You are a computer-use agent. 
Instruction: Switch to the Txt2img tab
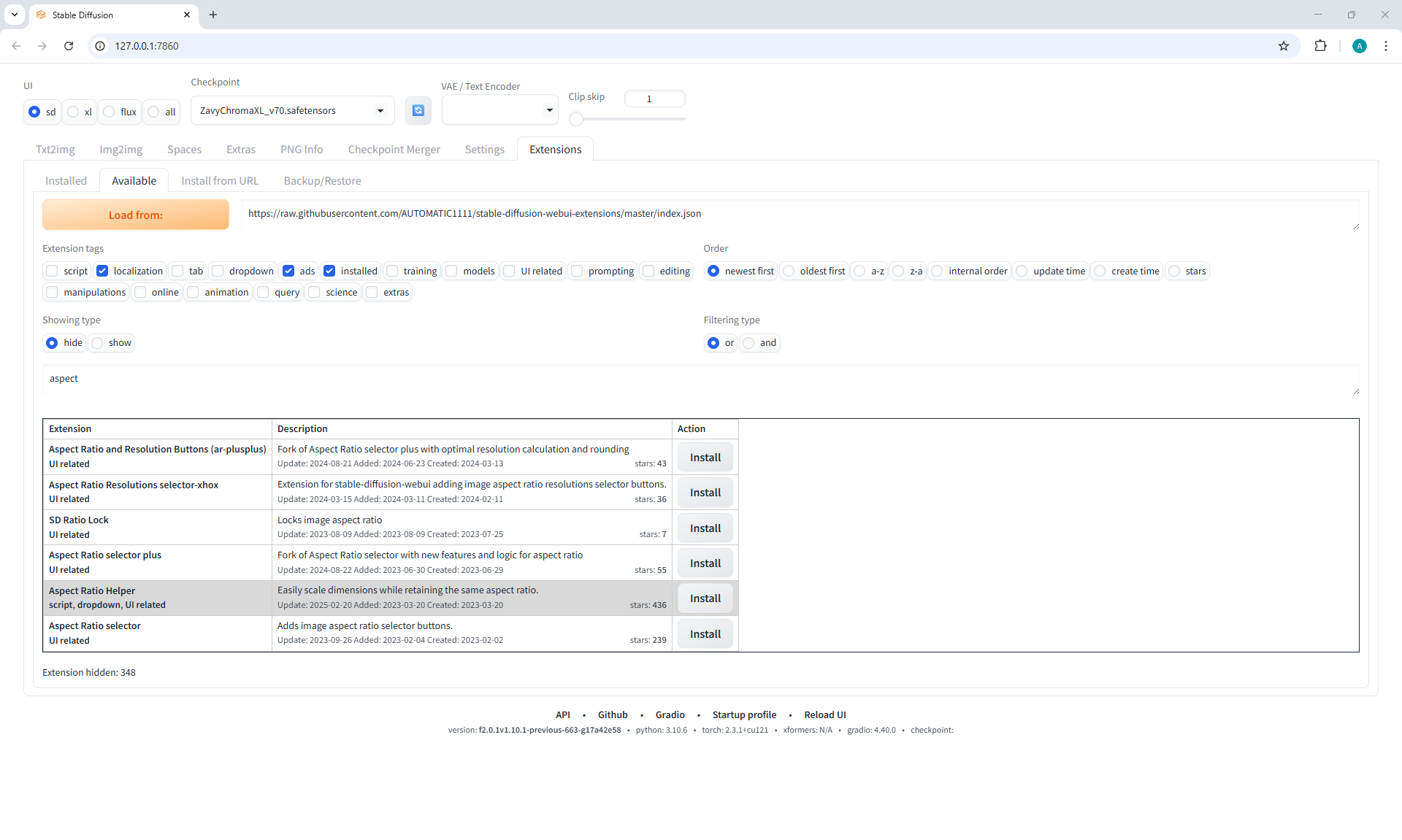pos(55,150)
